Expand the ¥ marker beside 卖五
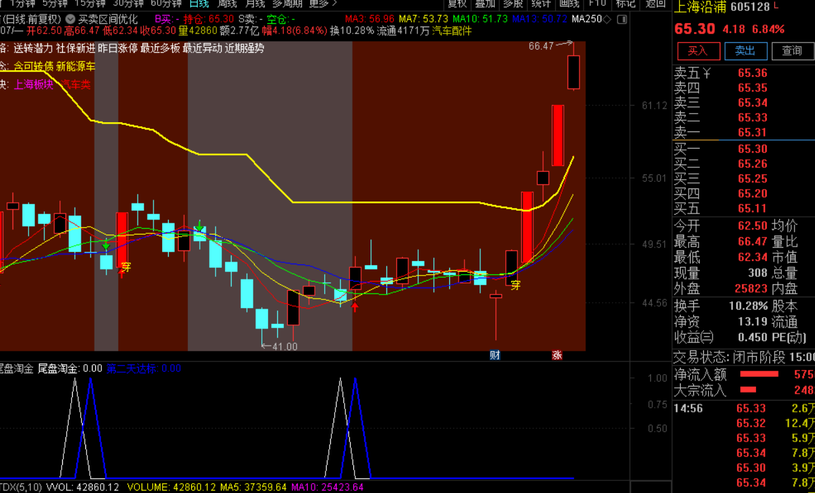815x493 pixels. point(706,73)
